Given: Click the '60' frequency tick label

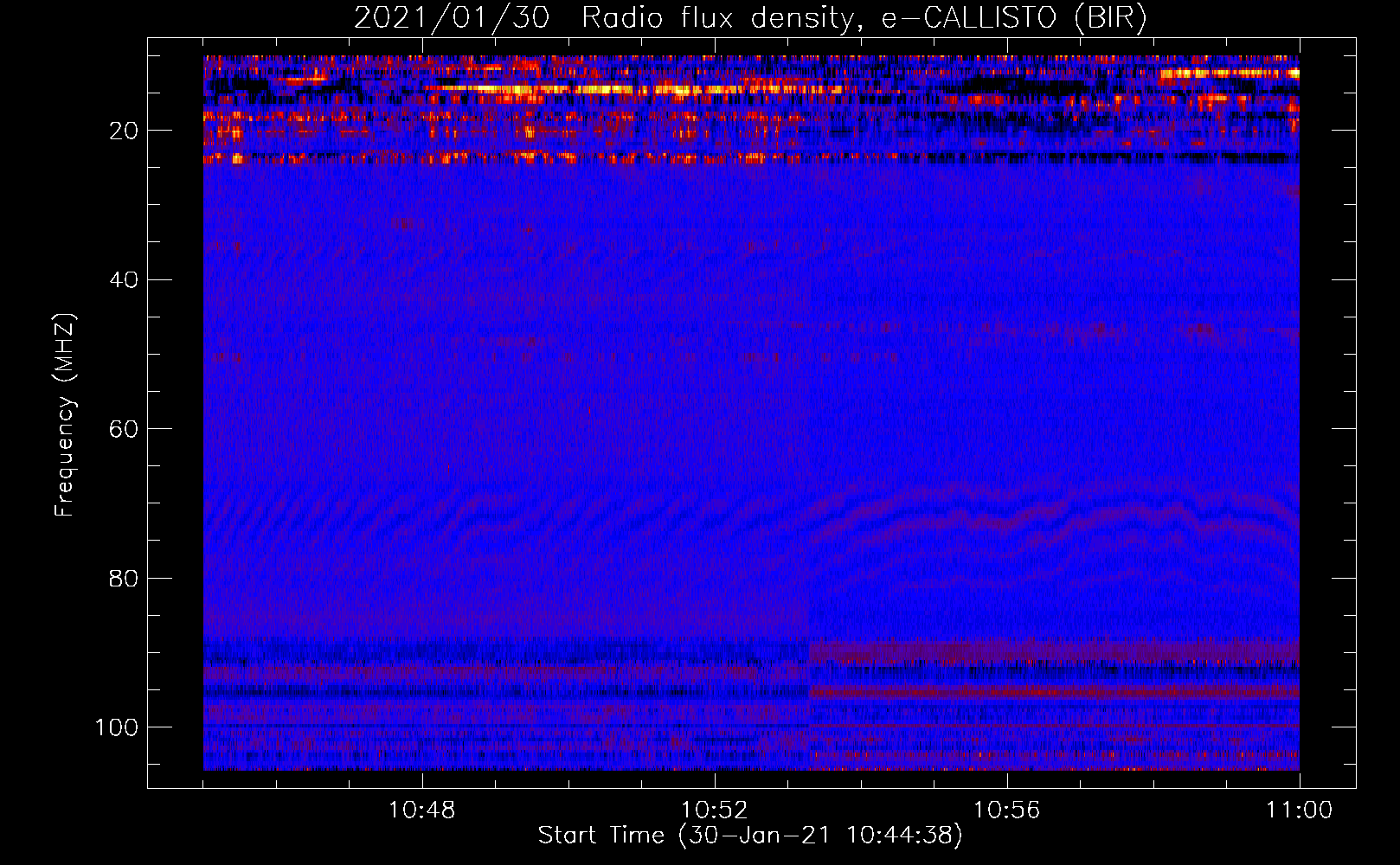Looking at the screenshot, I should (125, 429).
